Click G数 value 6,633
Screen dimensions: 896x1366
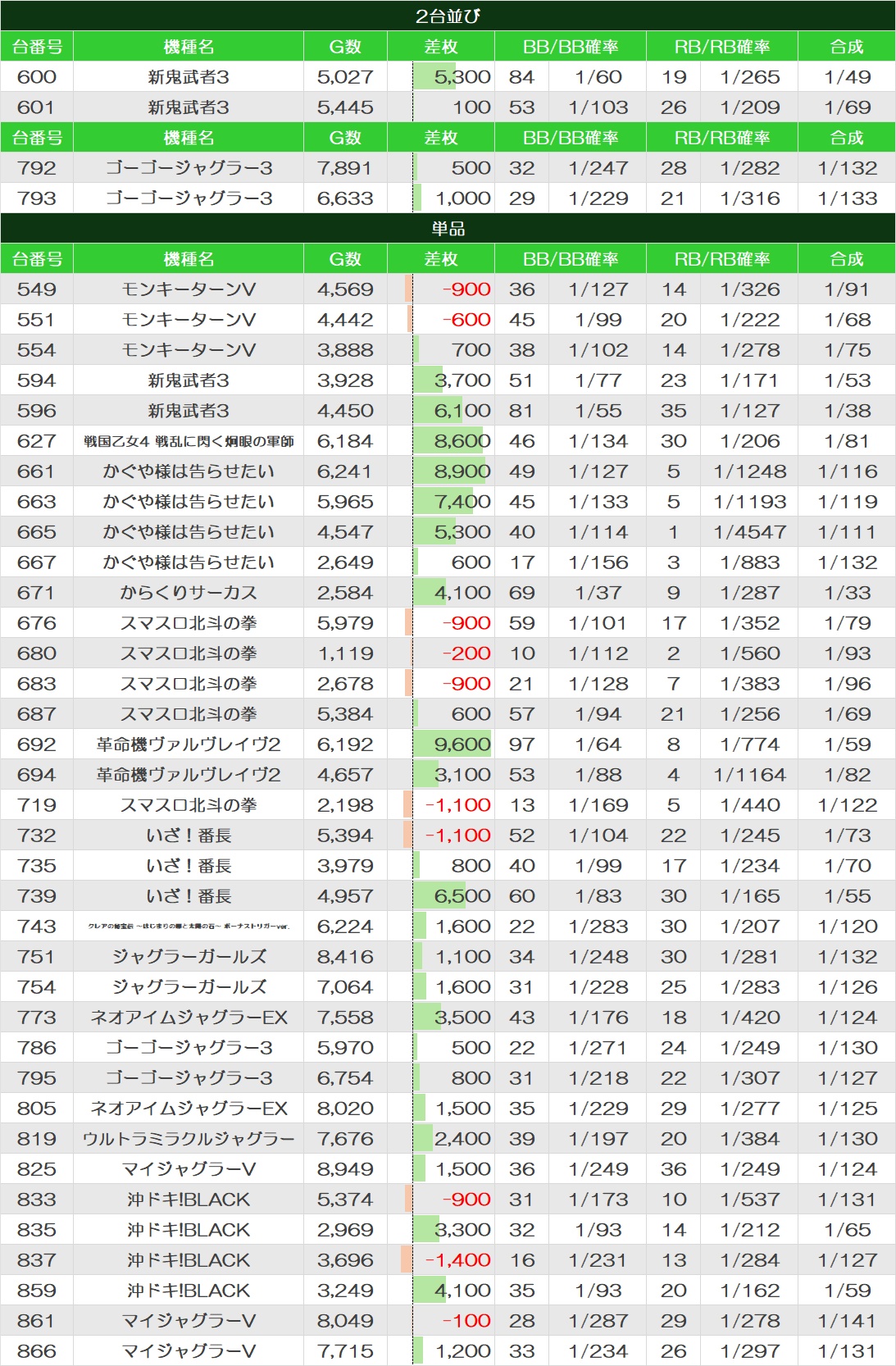pos(345,198)
